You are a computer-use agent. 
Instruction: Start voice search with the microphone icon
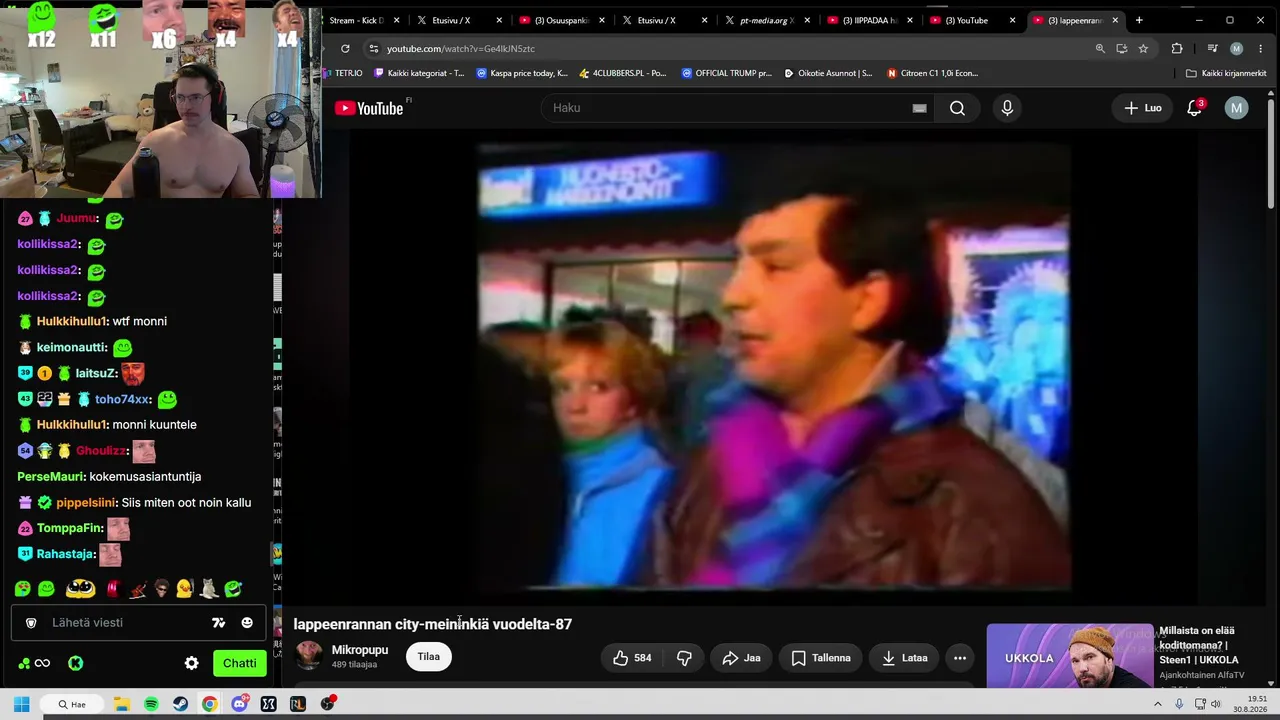(1007, 108)
